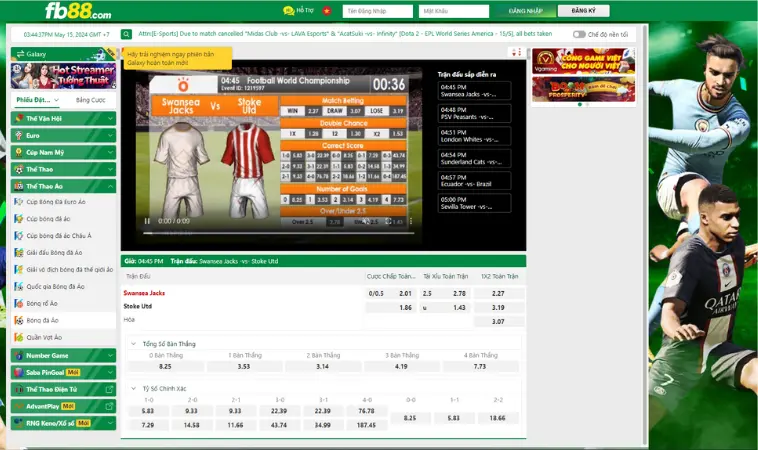Click the search magnifier icon beside the clock
This screenshot has width=758, height=450.
[124, 34]
